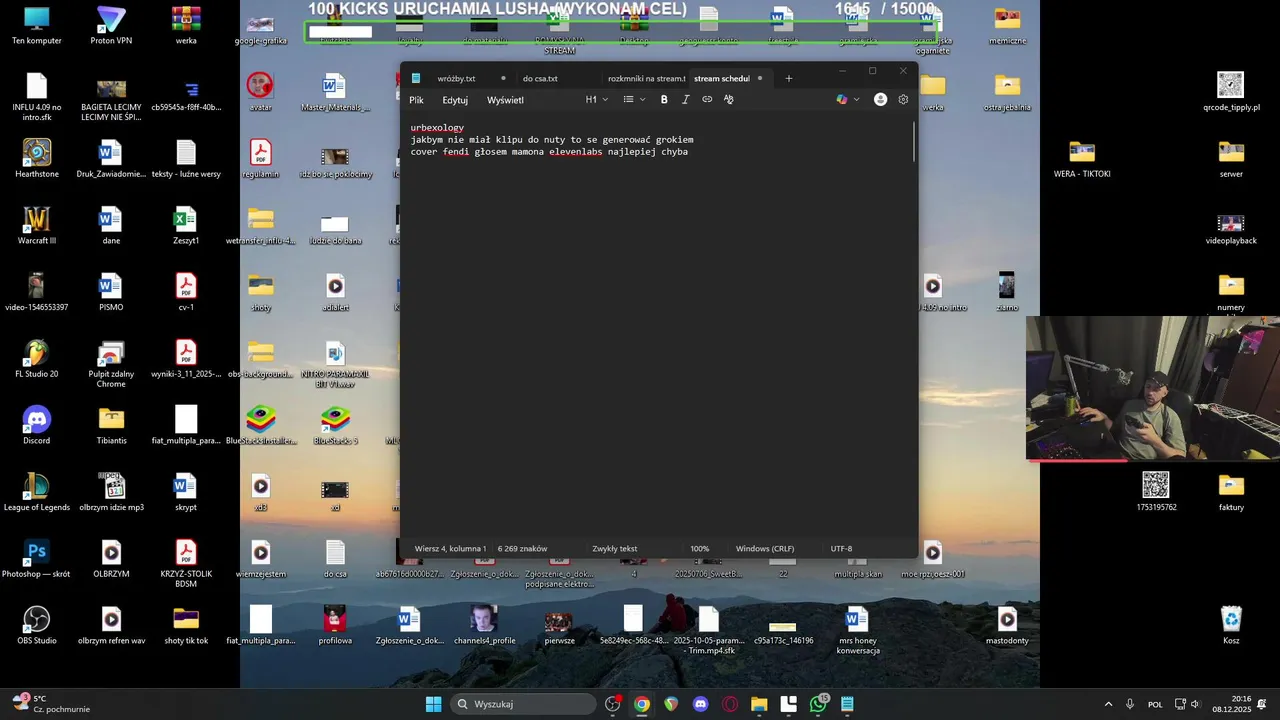Close the stream schedul tab via its dot

click(760, 78)
